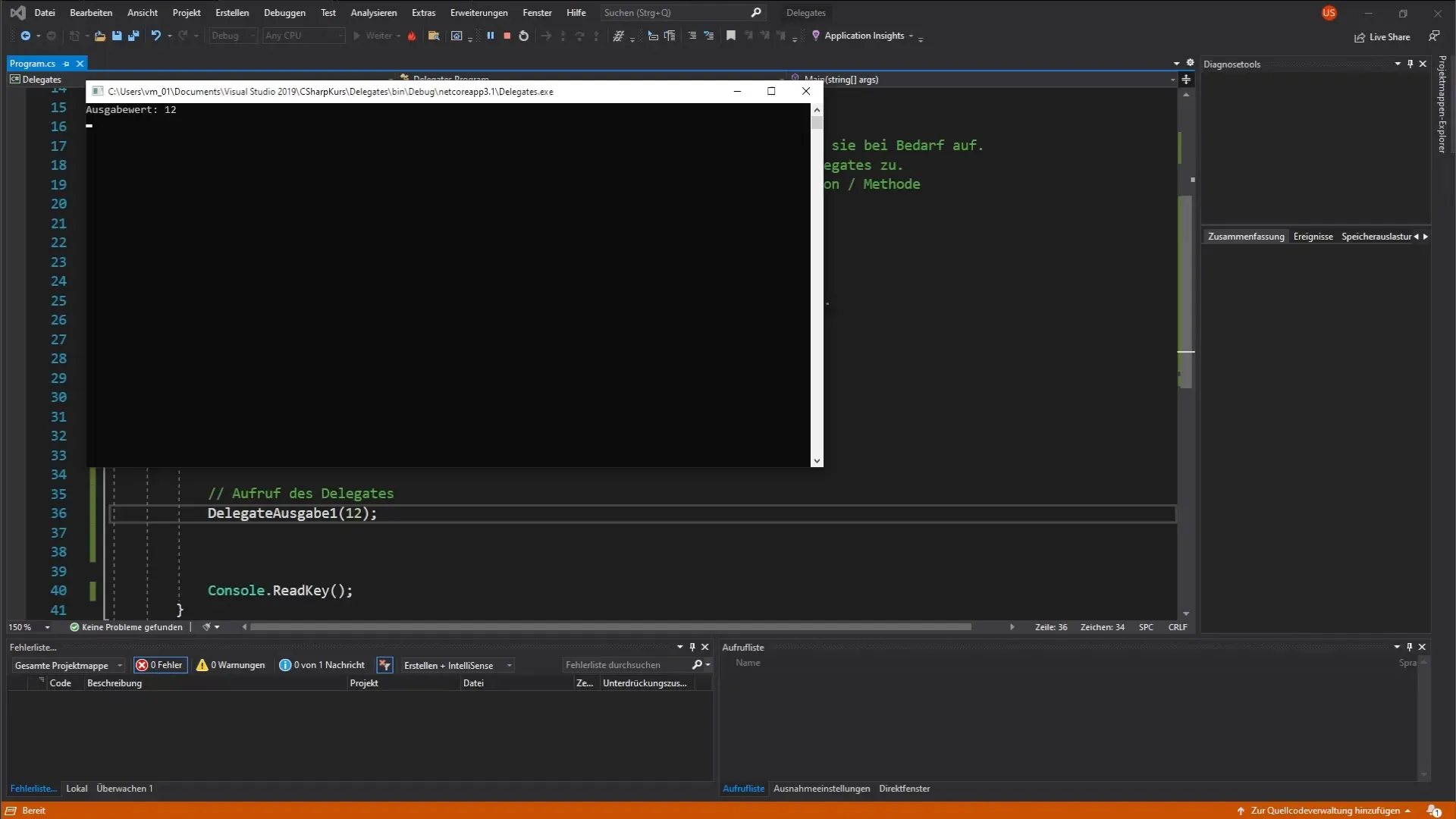The width and height of the screenshot is (1456, 819).
Task: Open file using the folder icon
Action: point(99,36)
